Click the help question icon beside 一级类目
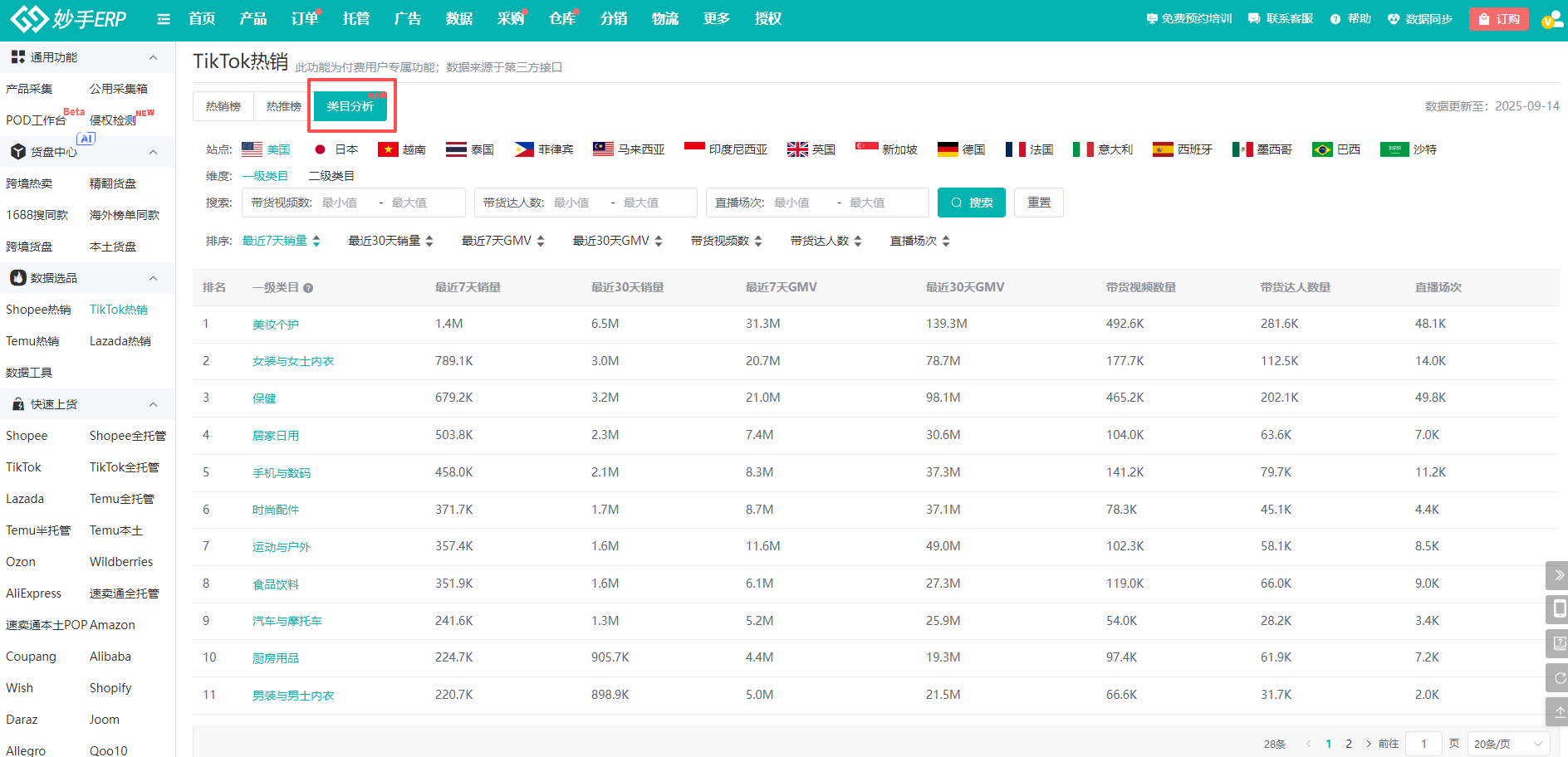Viewport: 1568px width, 757px height. 308,288
